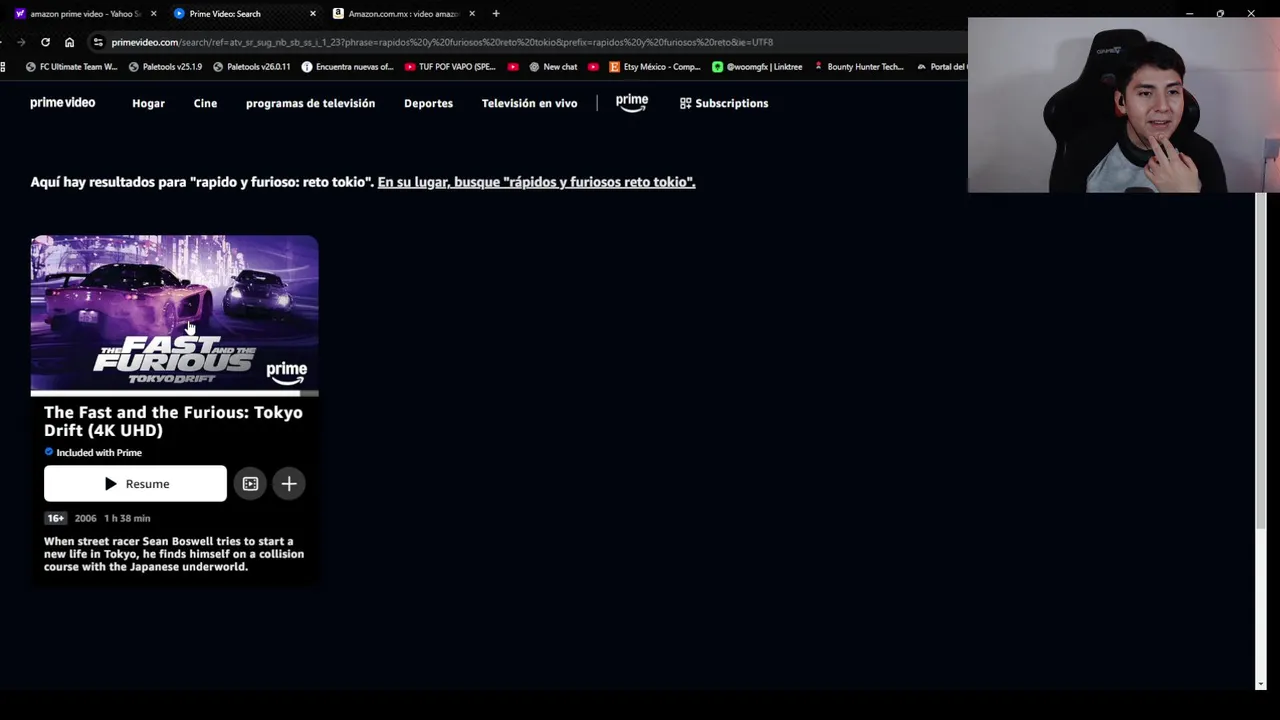Open the Tokyo Drift poster thumbnail
The height and width of the screenshot is (720, 1280).
coord(174,313)
